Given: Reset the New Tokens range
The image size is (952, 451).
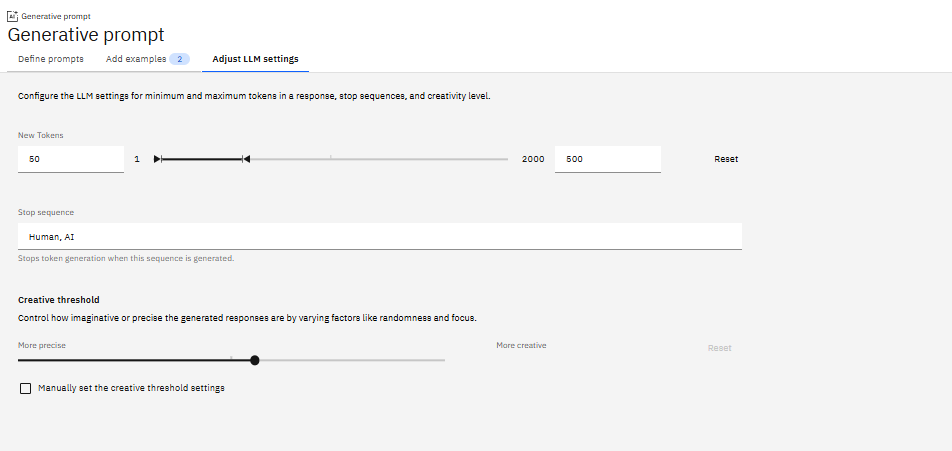Looking at the screenshot, I should pyautogui.click(x=726, y=159).
